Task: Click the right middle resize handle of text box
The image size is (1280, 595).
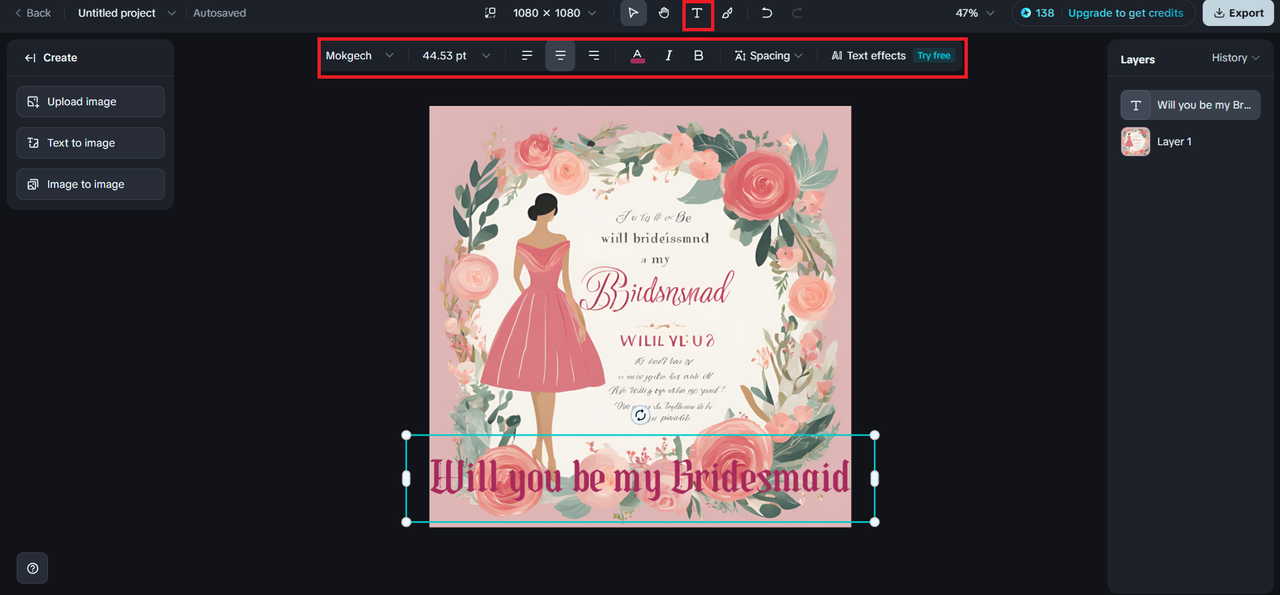Action: pos(875,479)
